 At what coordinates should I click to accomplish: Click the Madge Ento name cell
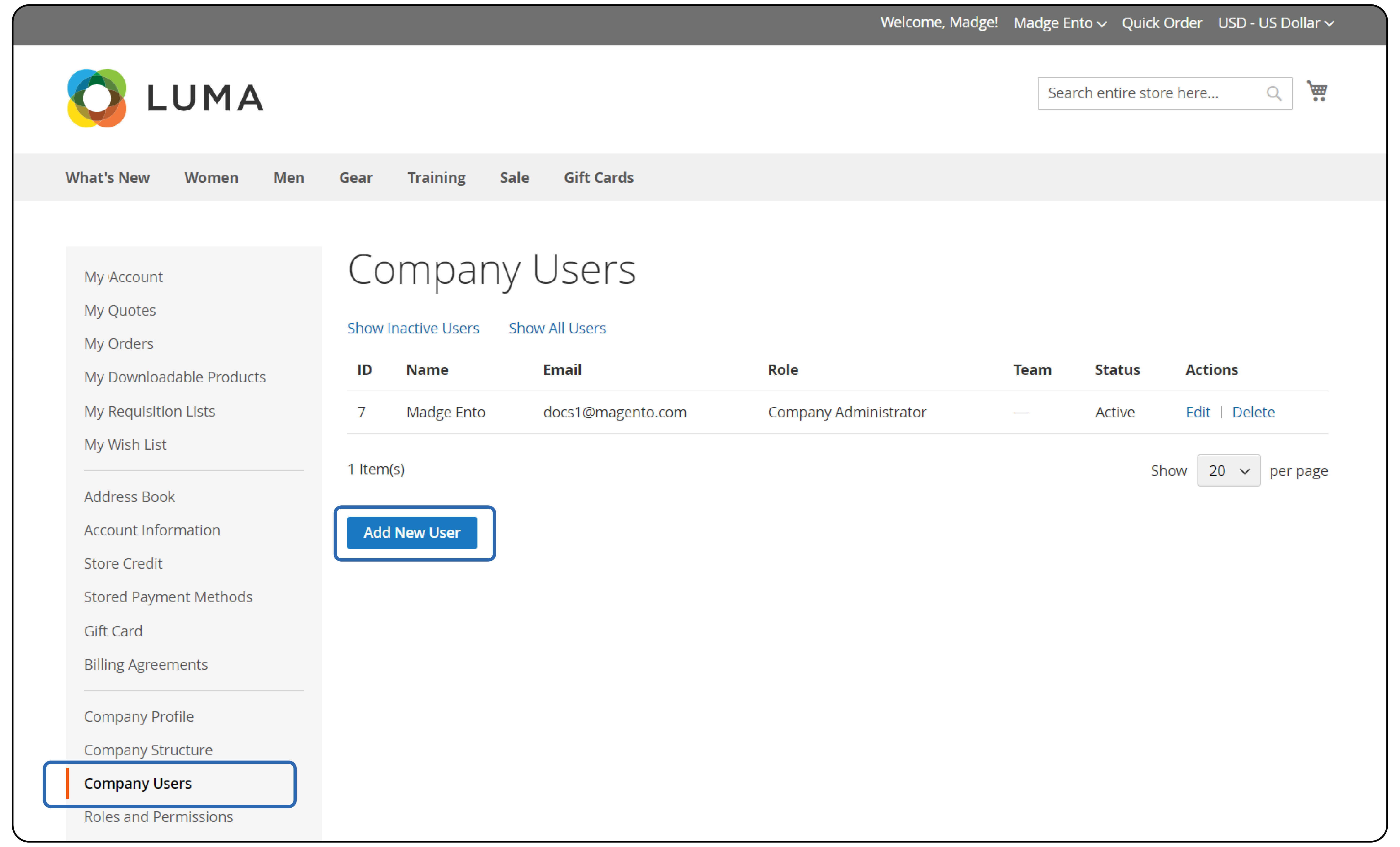point(446,412)
